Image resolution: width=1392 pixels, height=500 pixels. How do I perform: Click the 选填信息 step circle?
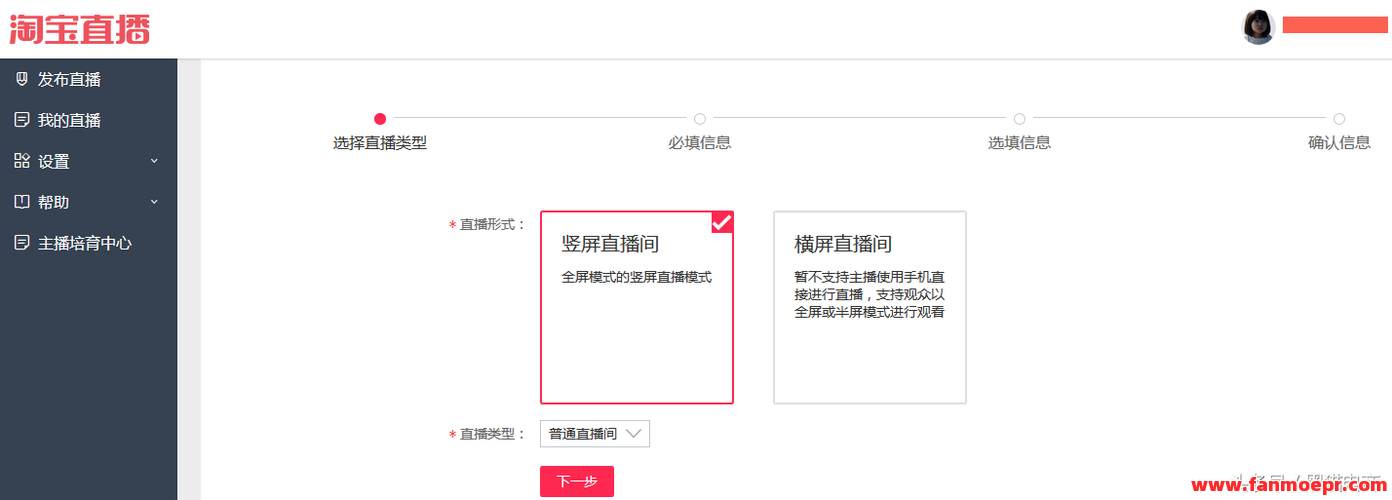[1019, 119]
